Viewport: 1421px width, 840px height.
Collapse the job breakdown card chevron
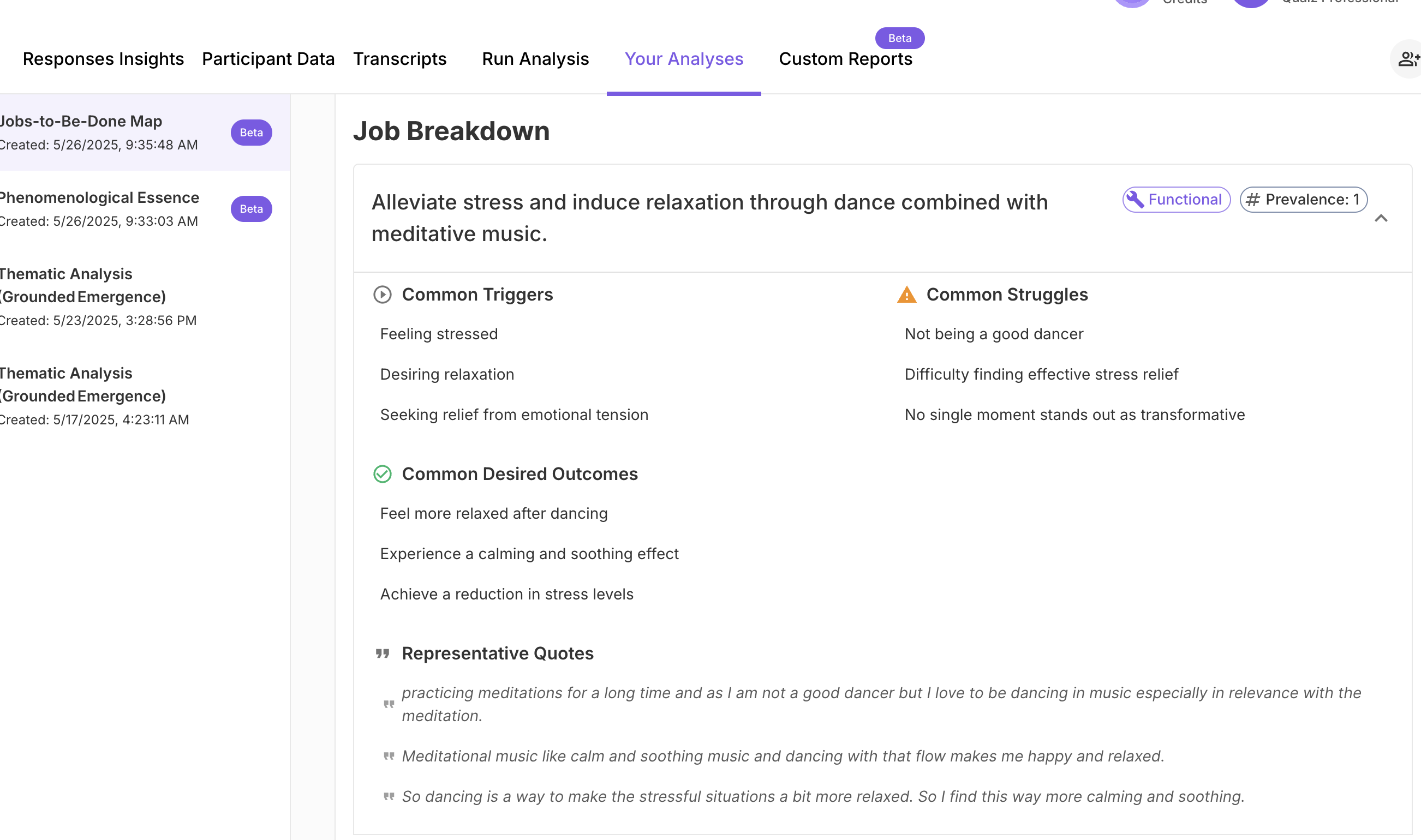(x=1381, y=219)
